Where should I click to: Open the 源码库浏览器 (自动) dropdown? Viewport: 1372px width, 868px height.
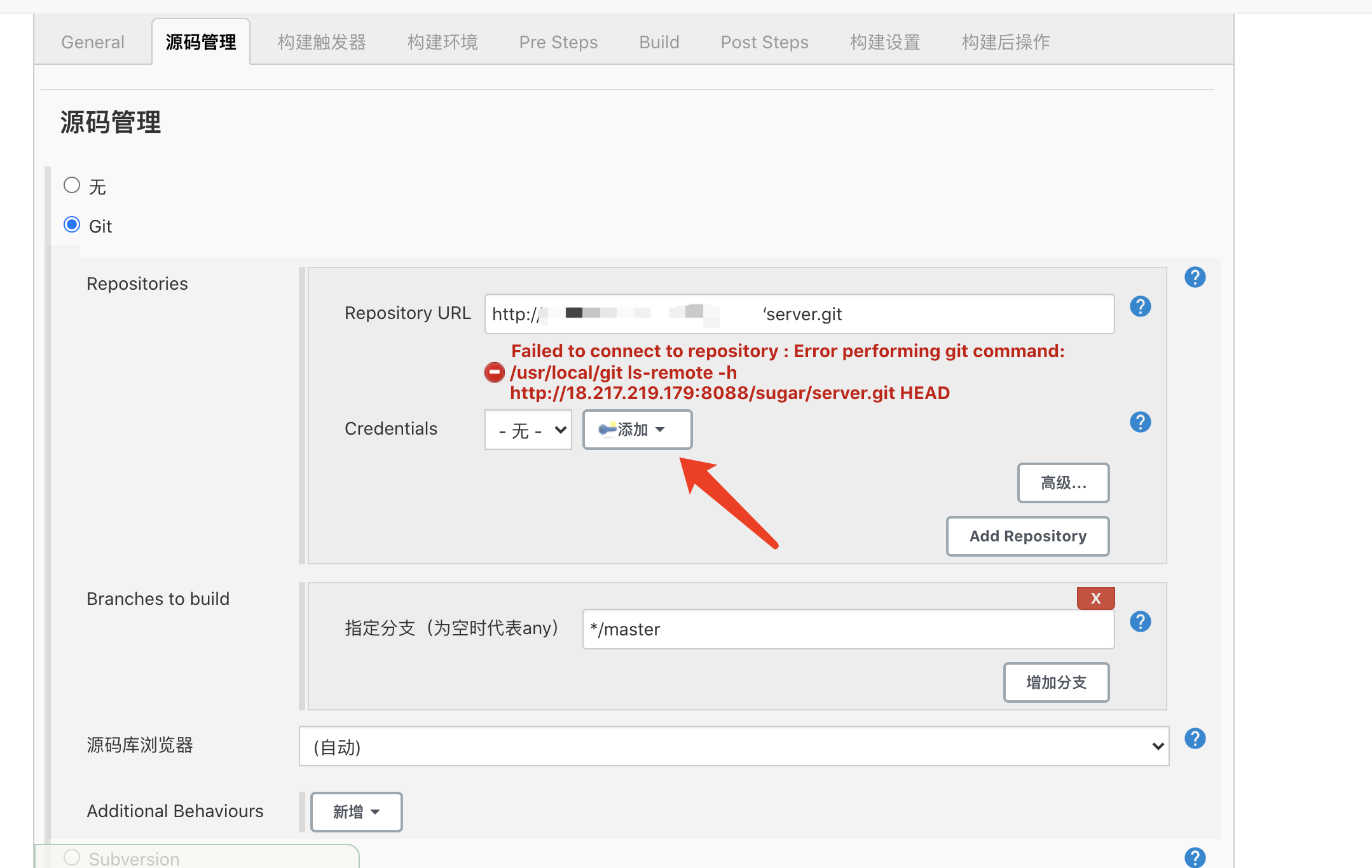[x=734, y=747]
